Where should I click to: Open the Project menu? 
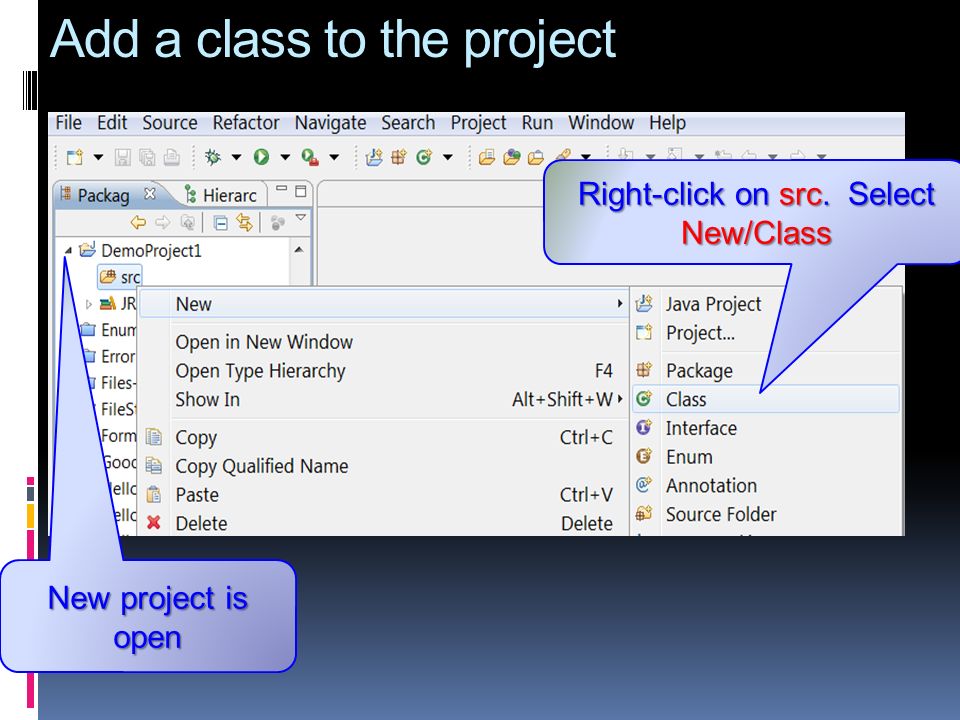478,123
